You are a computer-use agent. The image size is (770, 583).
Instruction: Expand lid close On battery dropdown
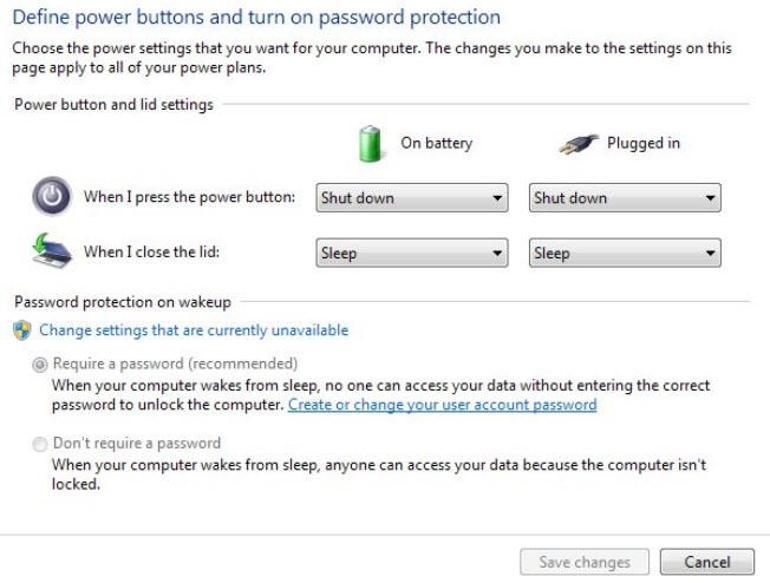tap(412, 253)
